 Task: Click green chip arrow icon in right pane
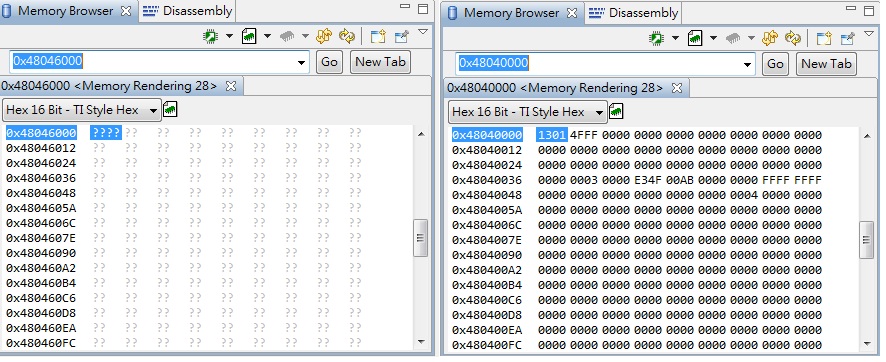[x=657, y=38]
